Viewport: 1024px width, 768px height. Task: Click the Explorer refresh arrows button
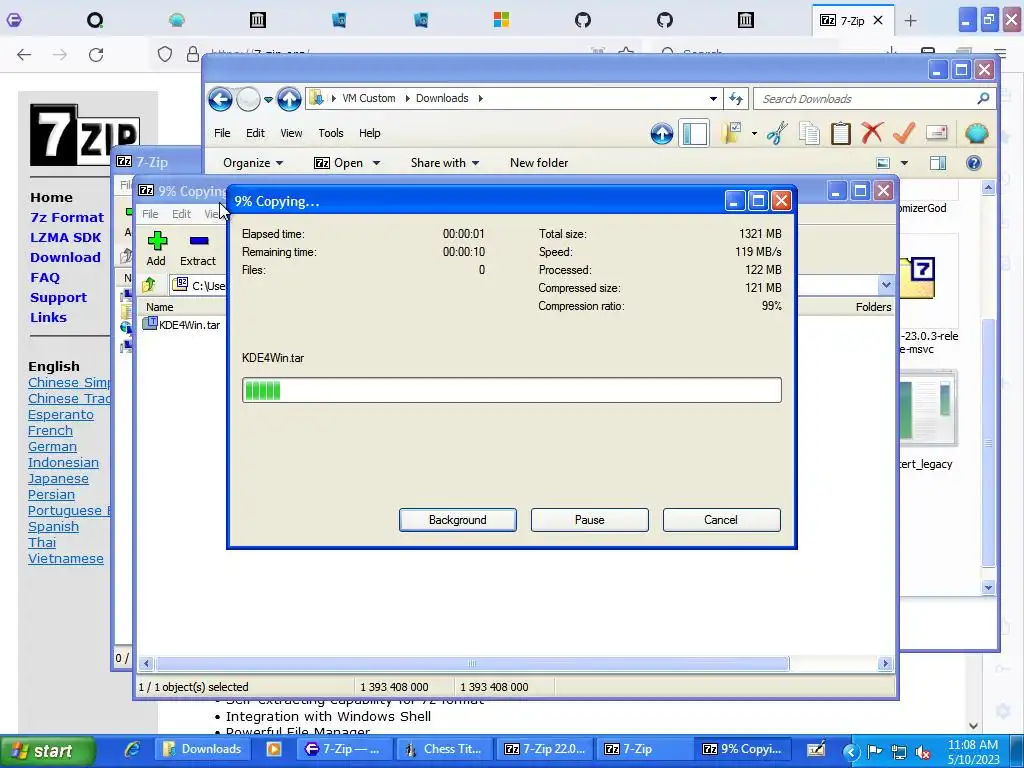736,99
